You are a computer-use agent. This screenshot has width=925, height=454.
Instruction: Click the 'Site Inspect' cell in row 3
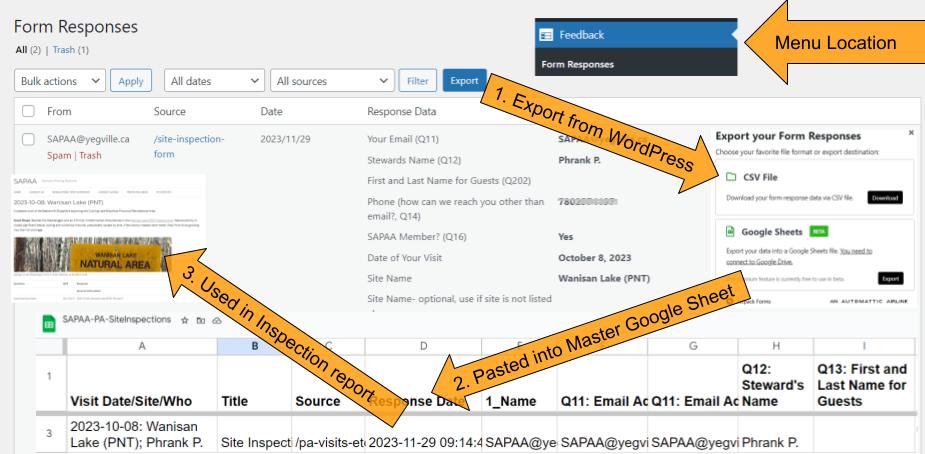(254, 435)
